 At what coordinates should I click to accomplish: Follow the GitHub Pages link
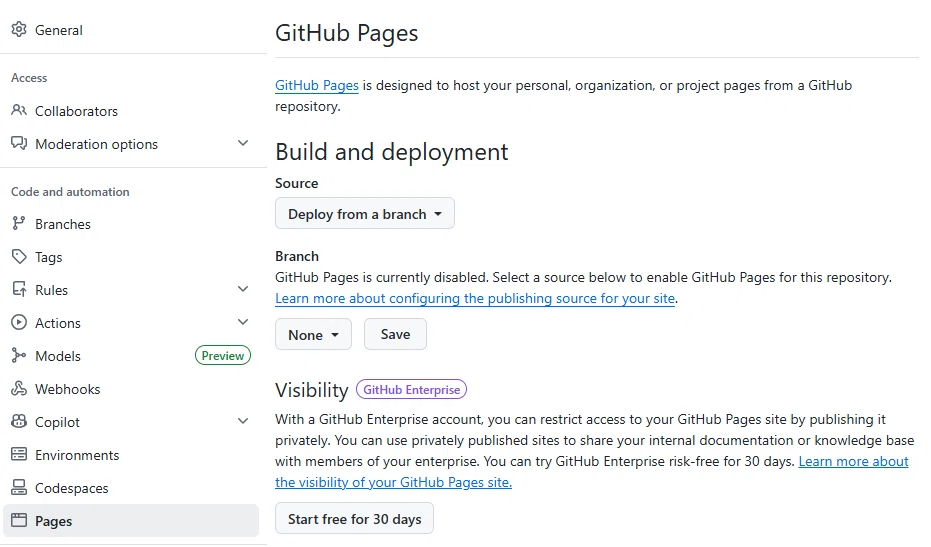tap(316, 86)
